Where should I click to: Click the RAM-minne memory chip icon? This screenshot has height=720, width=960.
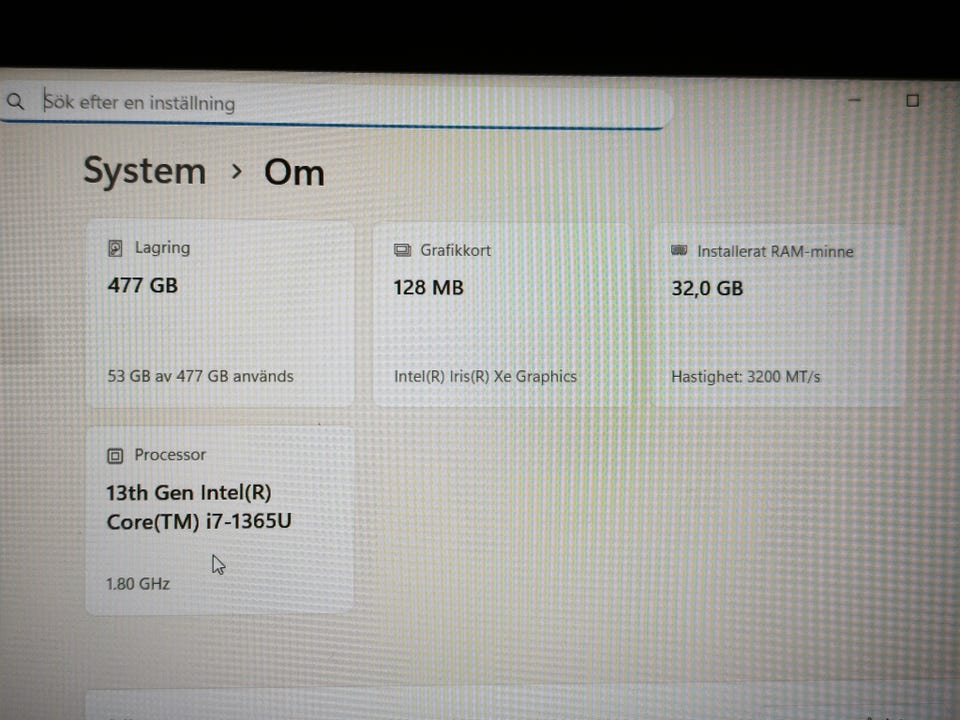pos(679,250)
